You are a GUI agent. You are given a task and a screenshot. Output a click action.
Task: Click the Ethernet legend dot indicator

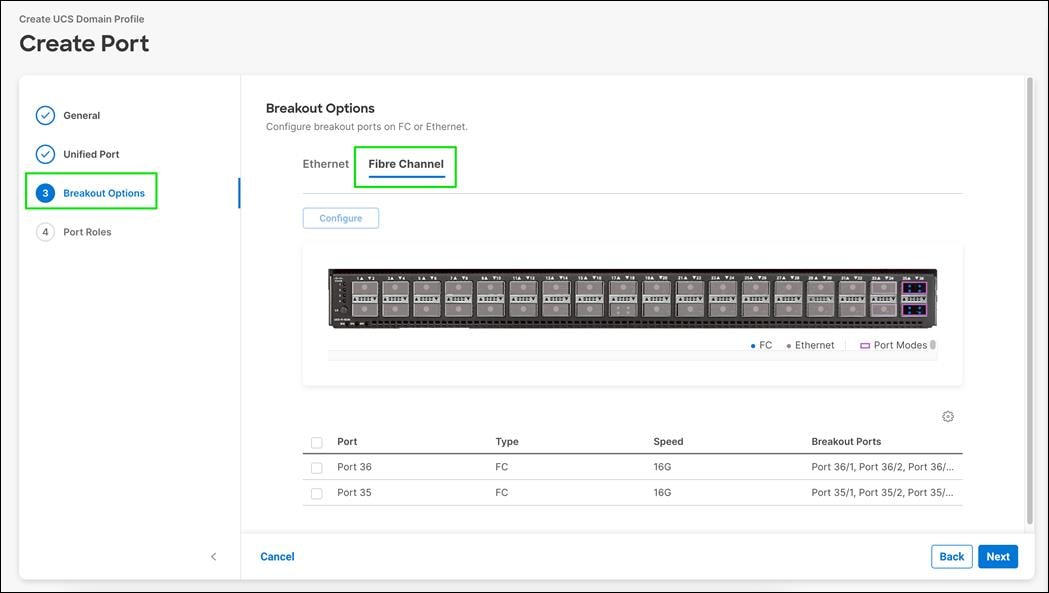pyautogui.click(x=789, y=345)
